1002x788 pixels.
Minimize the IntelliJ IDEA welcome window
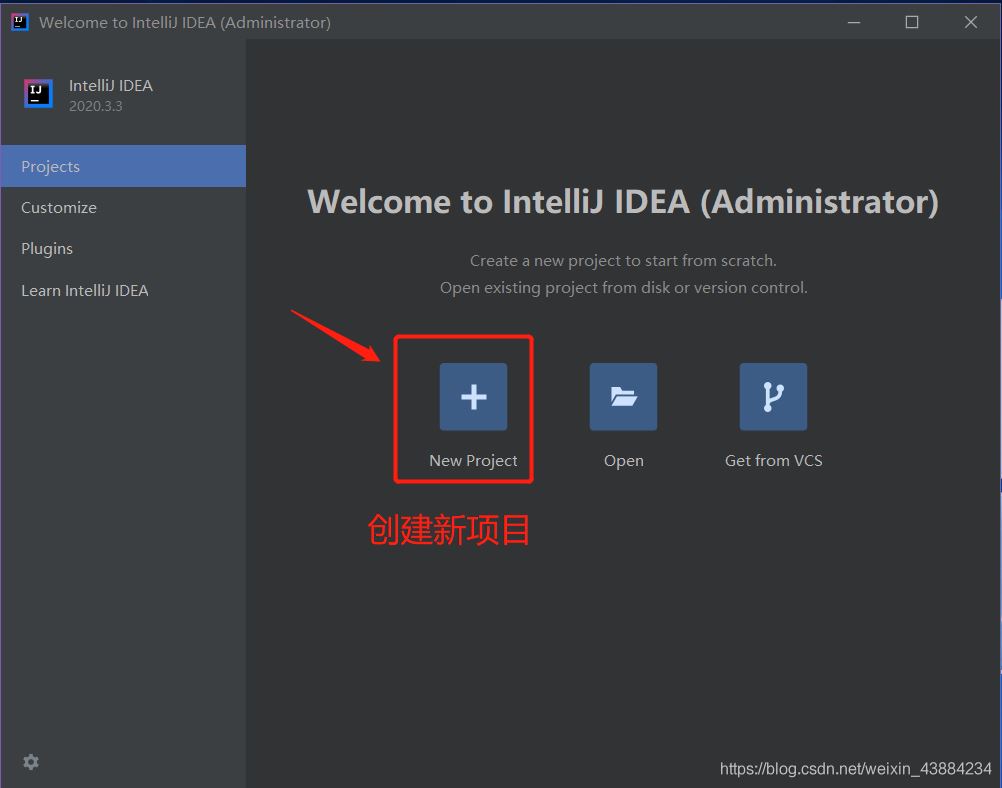853,22
